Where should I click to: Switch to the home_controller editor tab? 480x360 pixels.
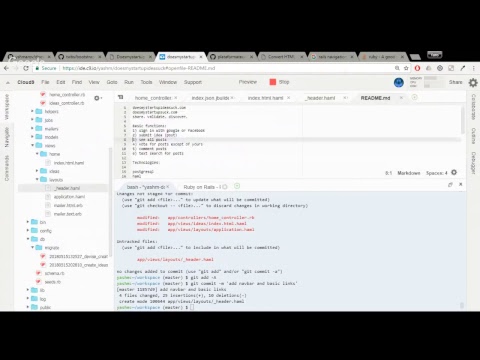click(153, 98)
